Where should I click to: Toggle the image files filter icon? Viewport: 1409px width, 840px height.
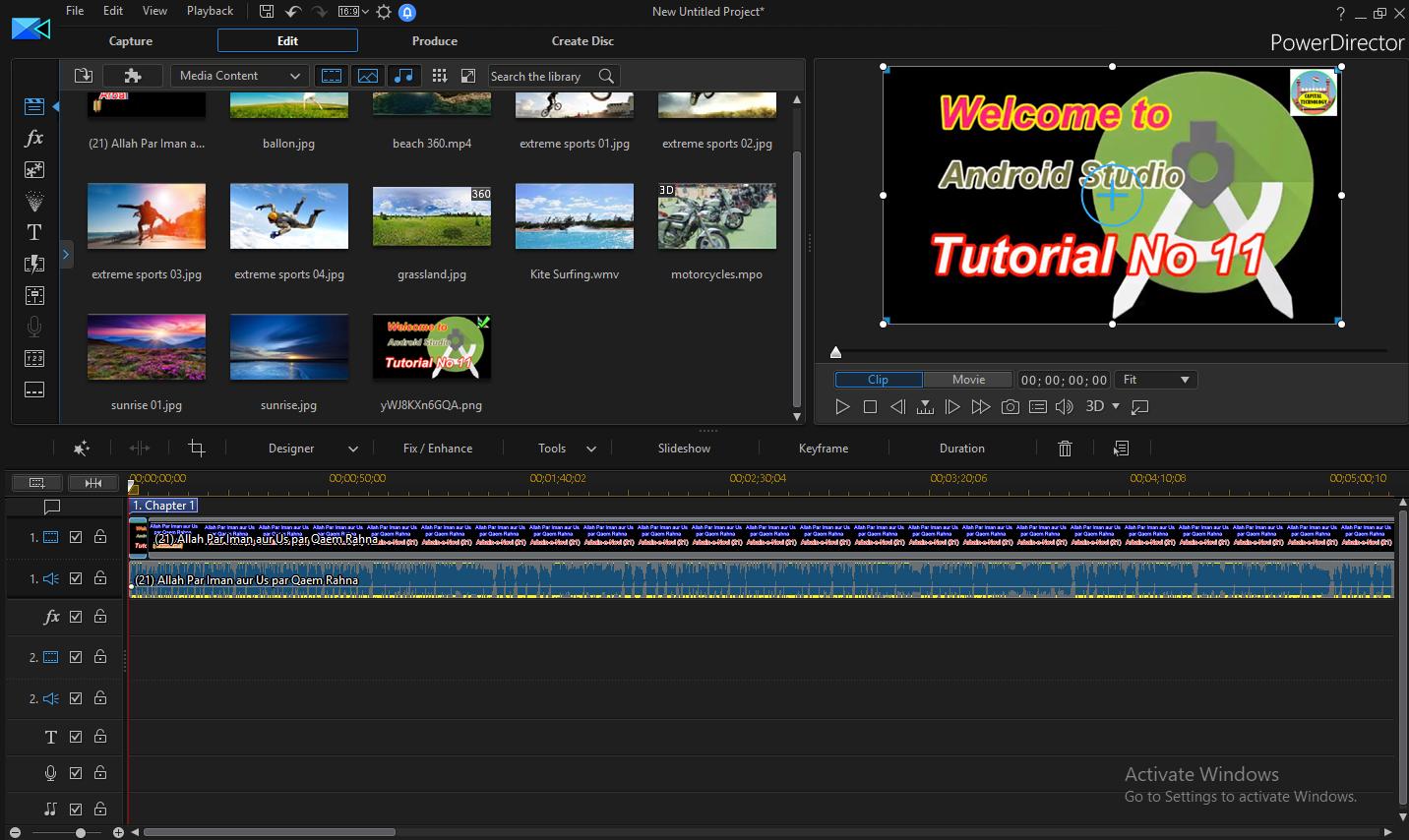[x=368, y=76]
